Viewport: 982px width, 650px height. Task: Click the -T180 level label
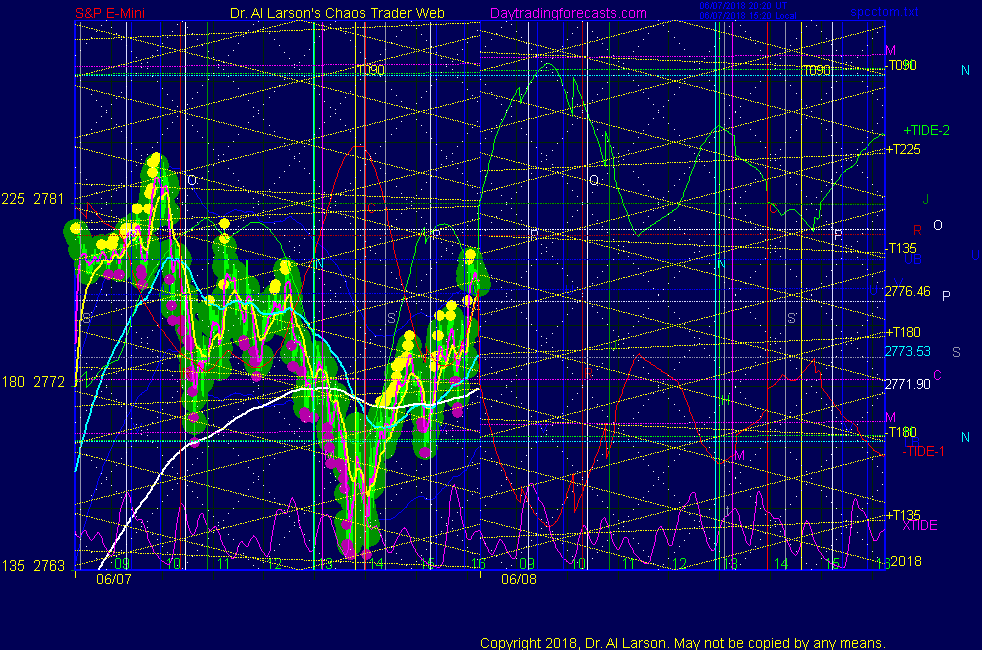coord(901,432)
